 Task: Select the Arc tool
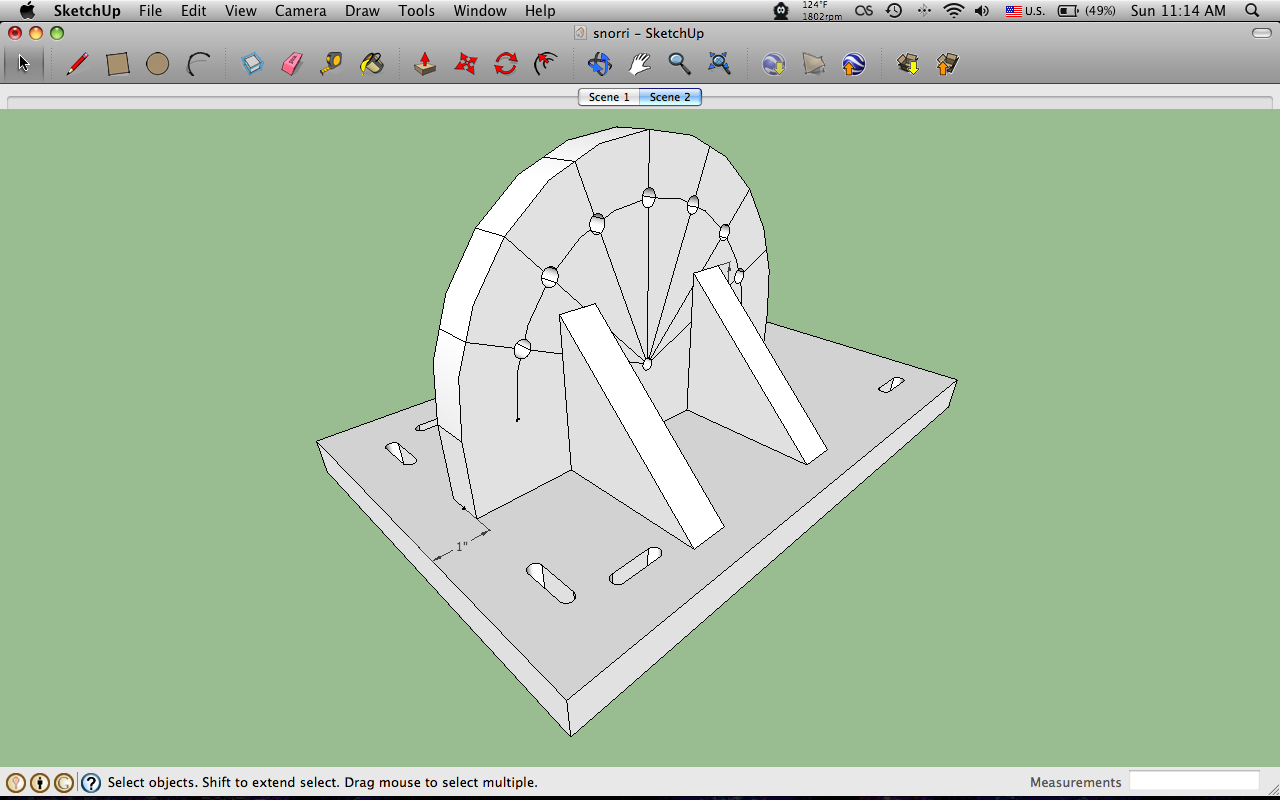pyautogui.click(x=199, y=64)
